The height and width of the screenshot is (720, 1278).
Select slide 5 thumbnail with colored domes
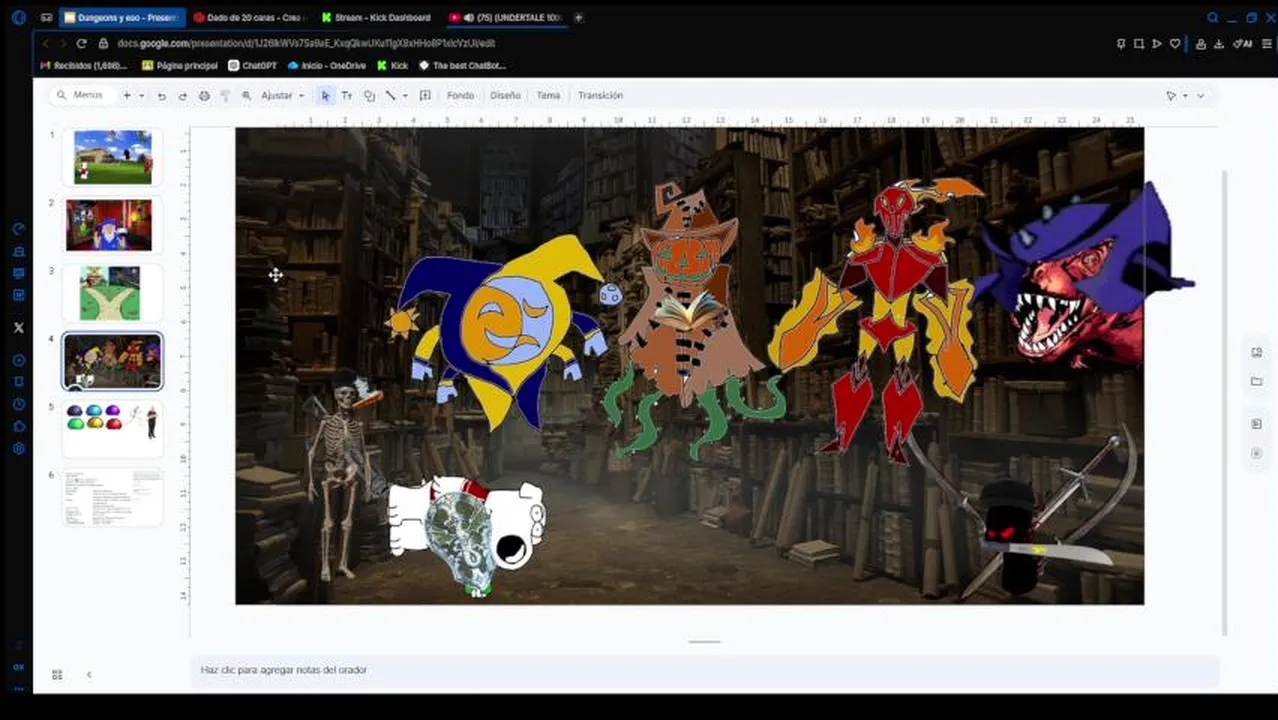tap(113, 429)
